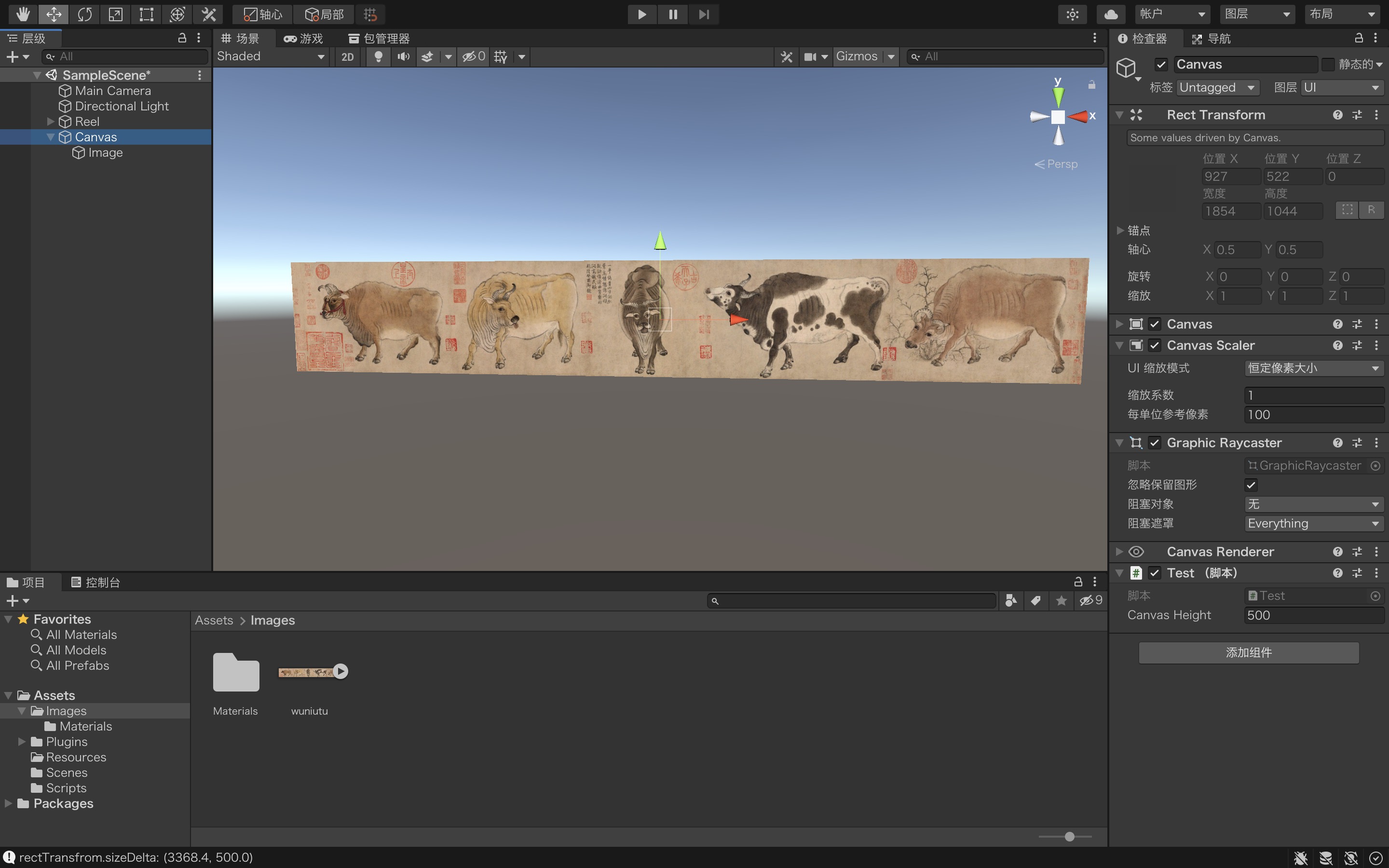Open the Console tab
Image resolution: width=1389 pixels, height=868 pixels.
[x=96, y=582]
